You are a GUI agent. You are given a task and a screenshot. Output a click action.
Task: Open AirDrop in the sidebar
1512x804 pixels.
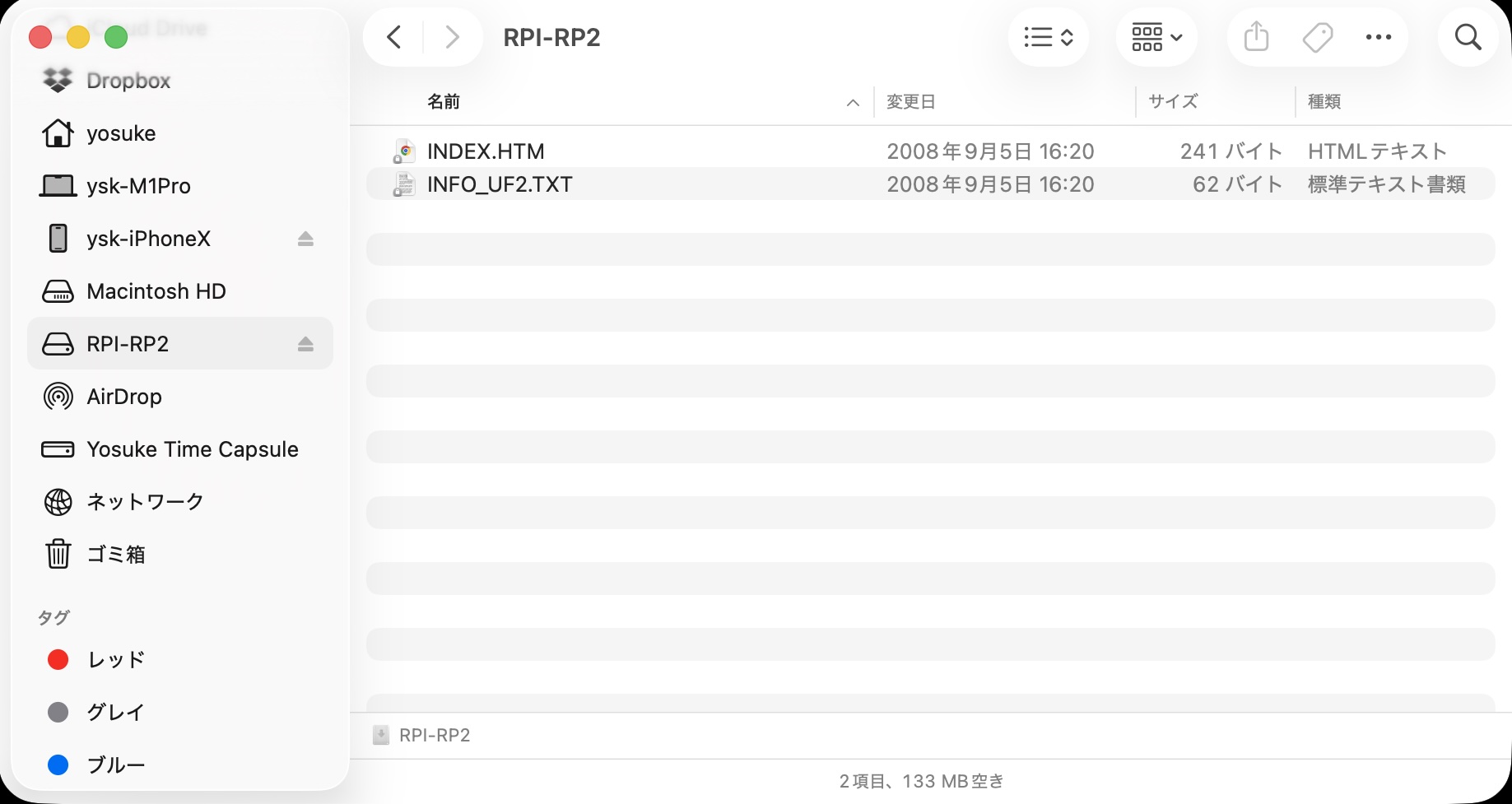pyautogui.click(x=124, y=397)
